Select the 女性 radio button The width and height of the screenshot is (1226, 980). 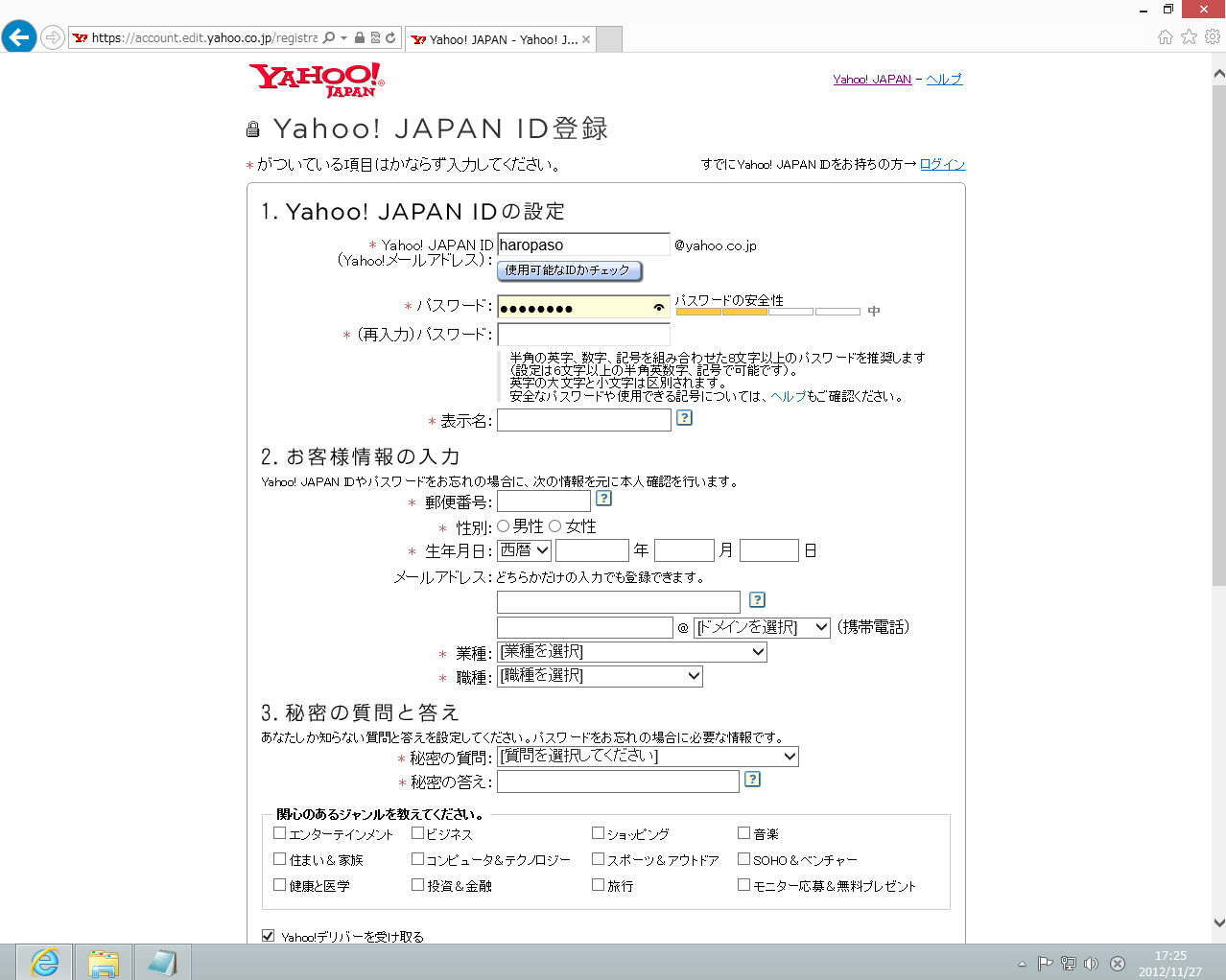point(554,525)
